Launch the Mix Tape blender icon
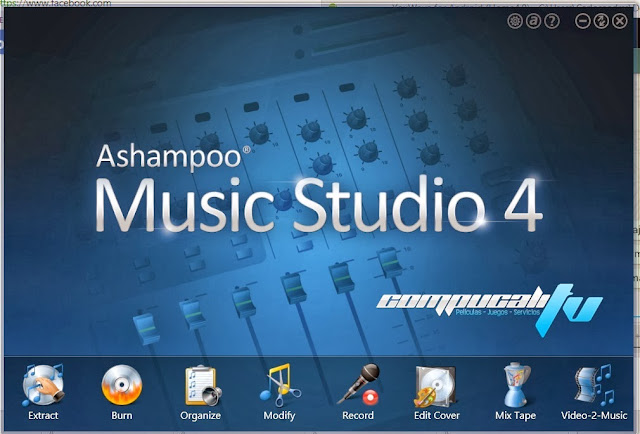The width and height of the screenshot is (640, 434). tap(515, 385)
